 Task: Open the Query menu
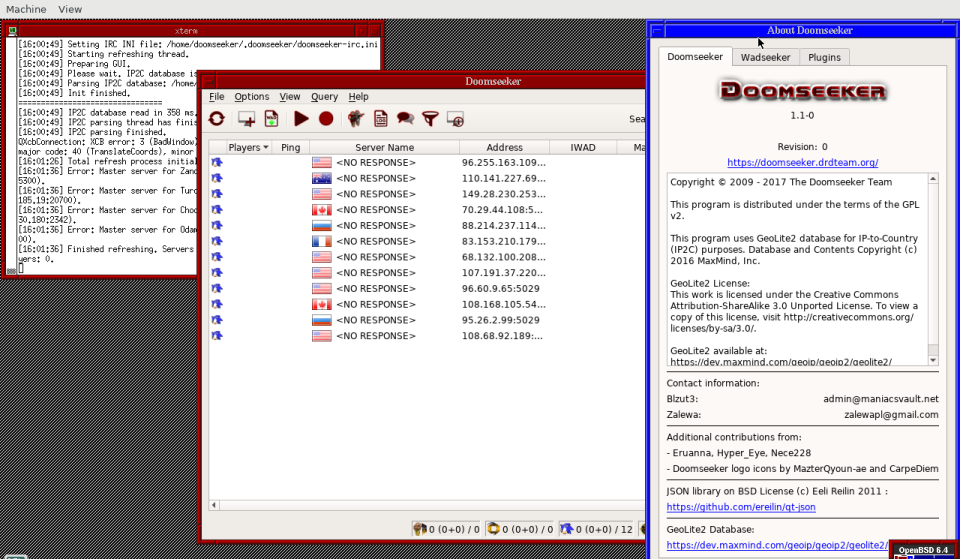324,97
